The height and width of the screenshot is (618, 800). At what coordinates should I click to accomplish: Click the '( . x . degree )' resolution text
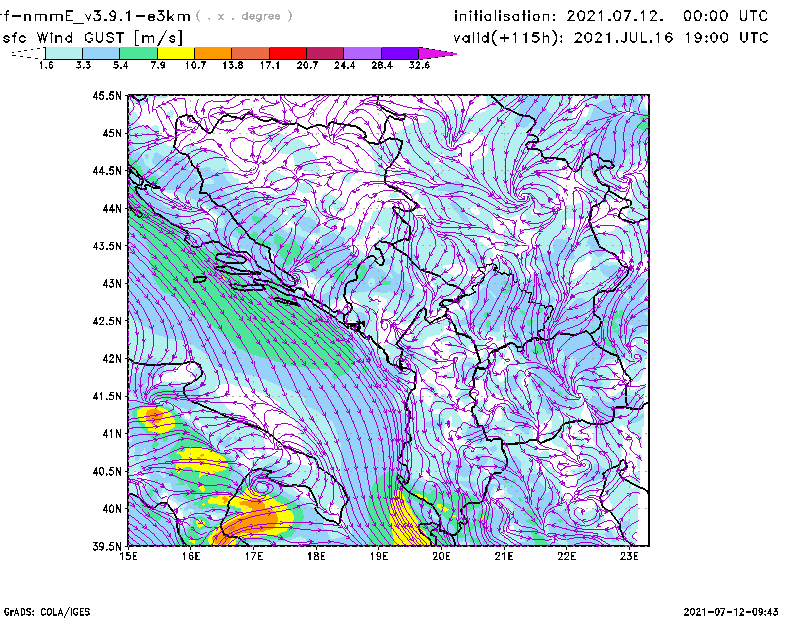pyautogui.click(x=244, y=16)
